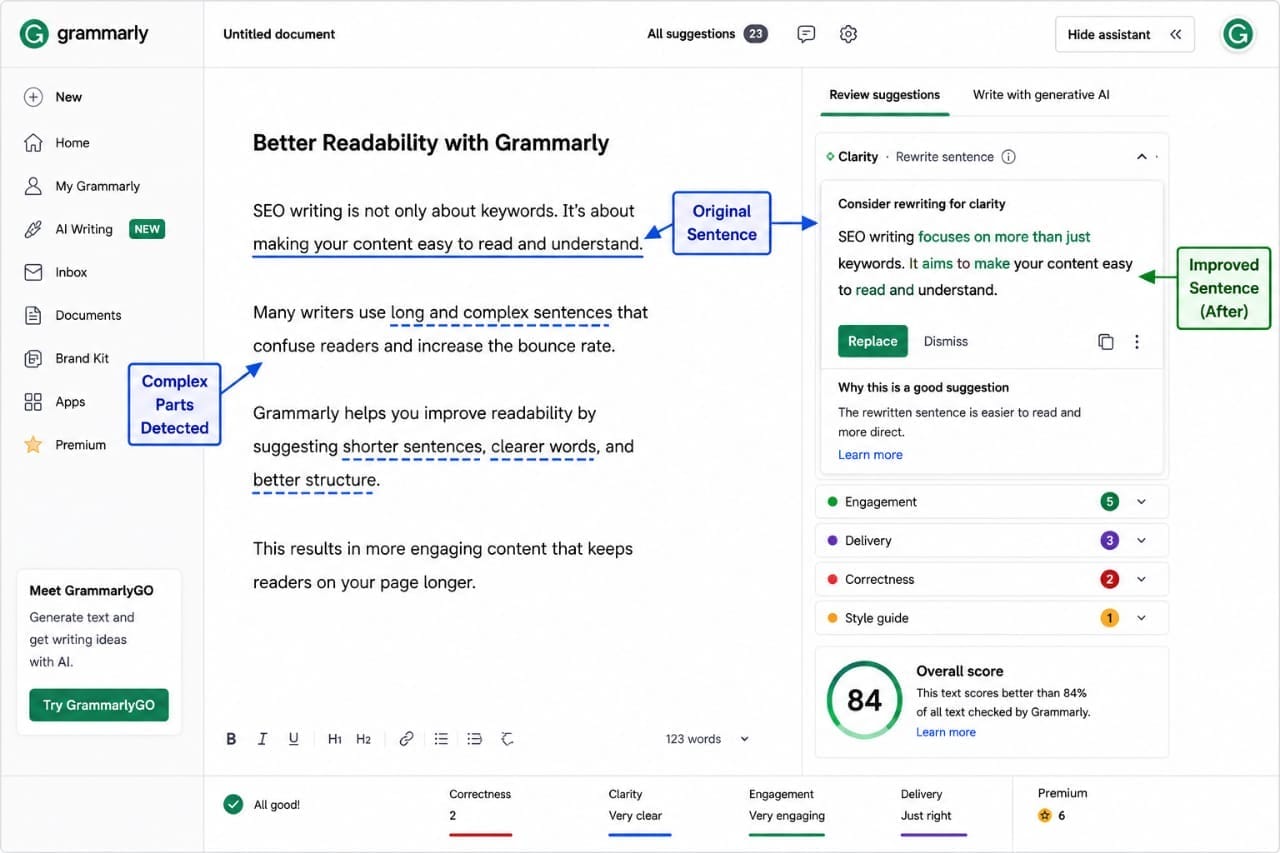This screenshot has height=853, width=1280.
Task: Expand the Correctness suggestions row
Action: coord(992,579)
